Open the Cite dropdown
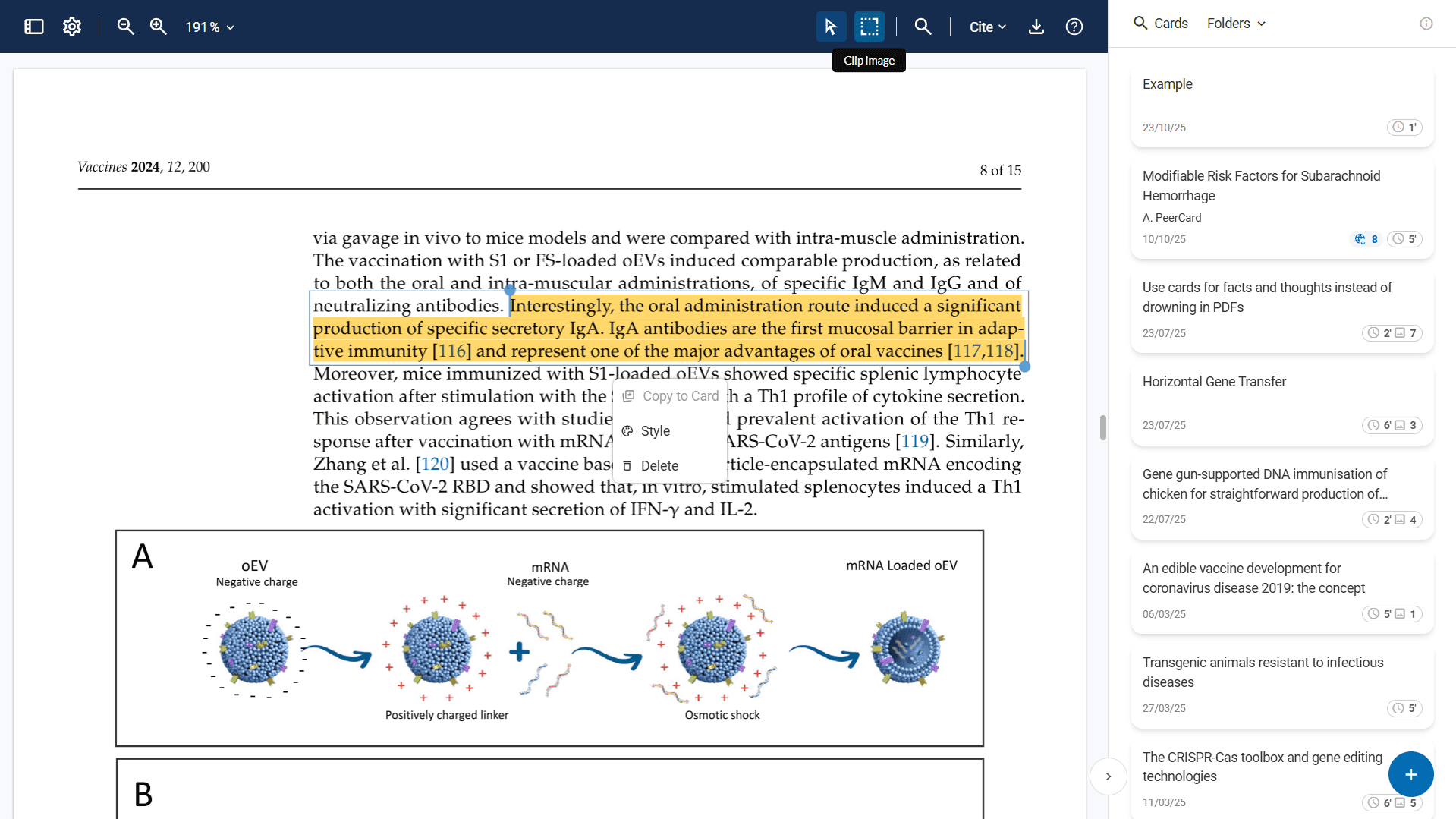This screenshot has width=1456, height=819. (x=987, y=27)
